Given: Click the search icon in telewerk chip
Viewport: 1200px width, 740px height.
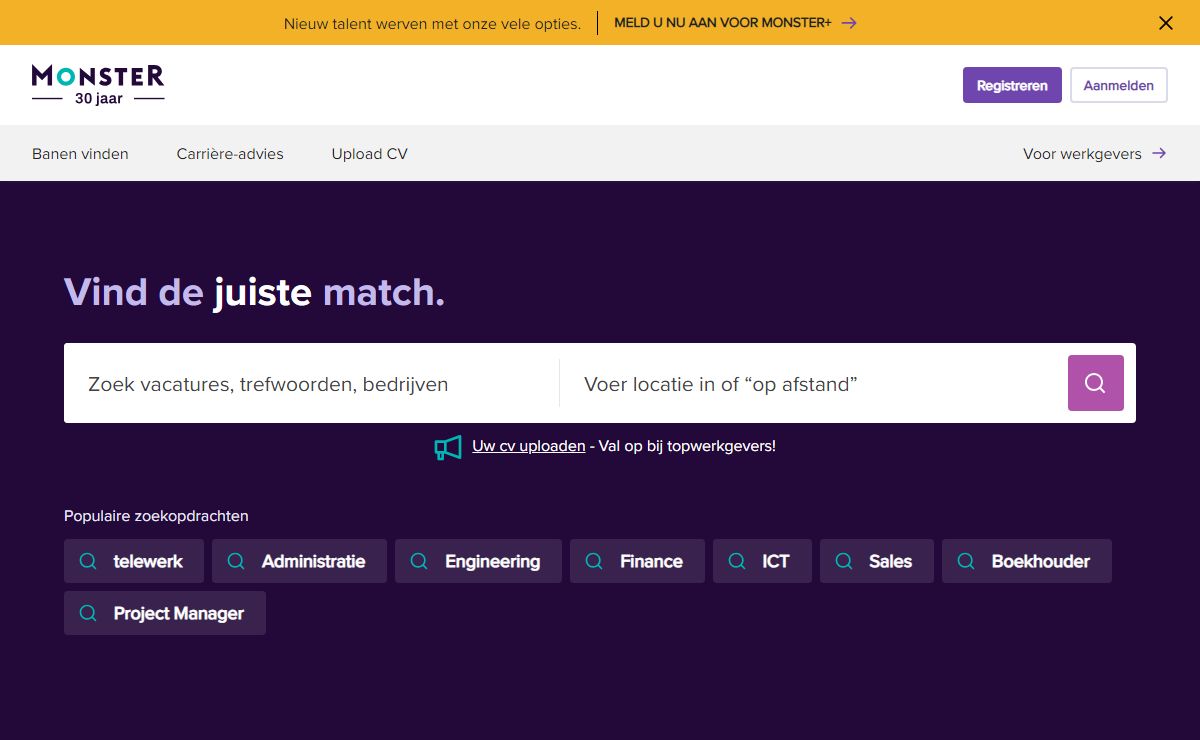Looking at the screenshot, I should coord(88,561).
